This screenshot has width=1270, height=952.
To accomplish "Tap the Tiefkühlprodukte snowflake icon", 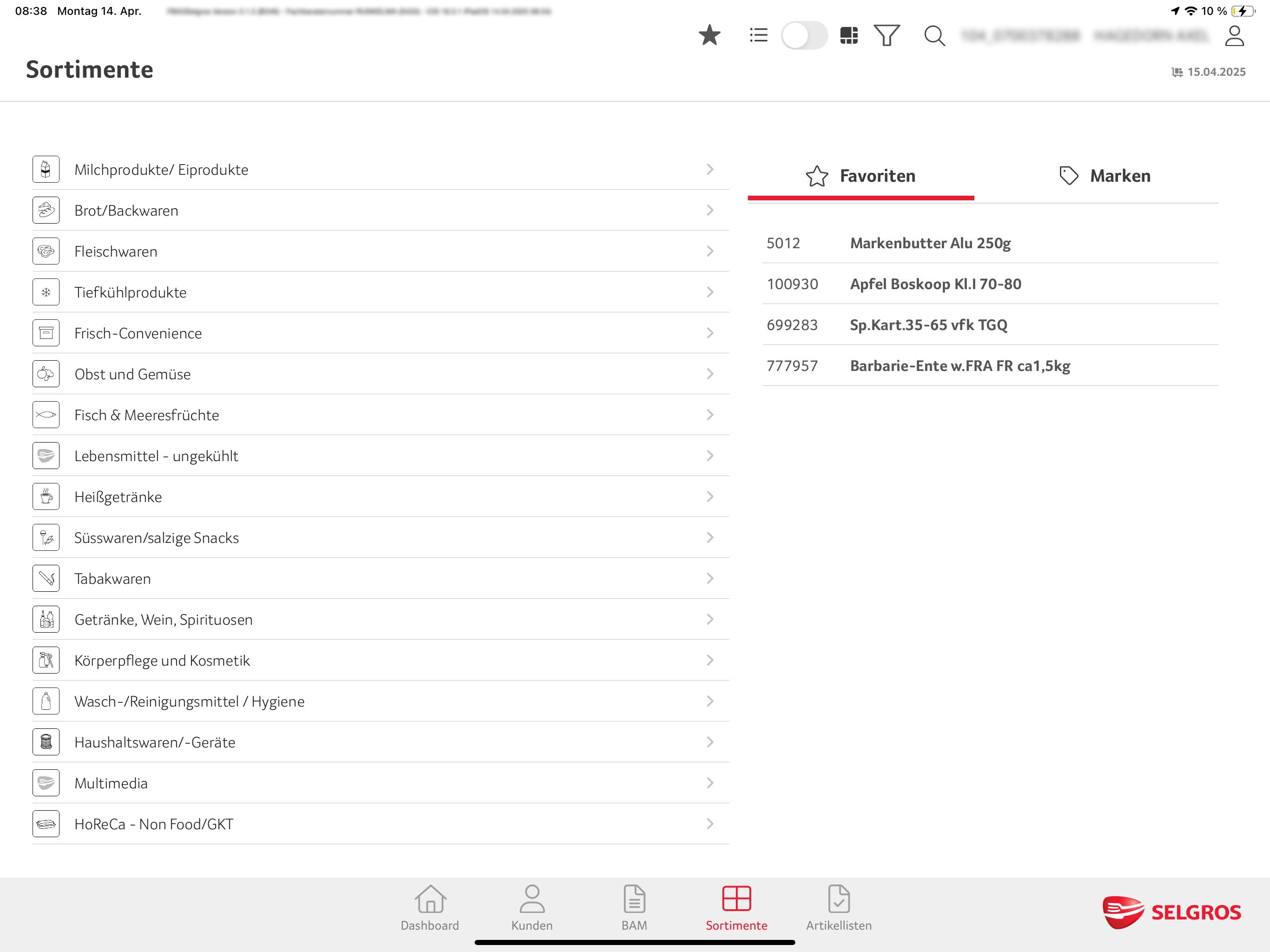I will pos(46,292).
